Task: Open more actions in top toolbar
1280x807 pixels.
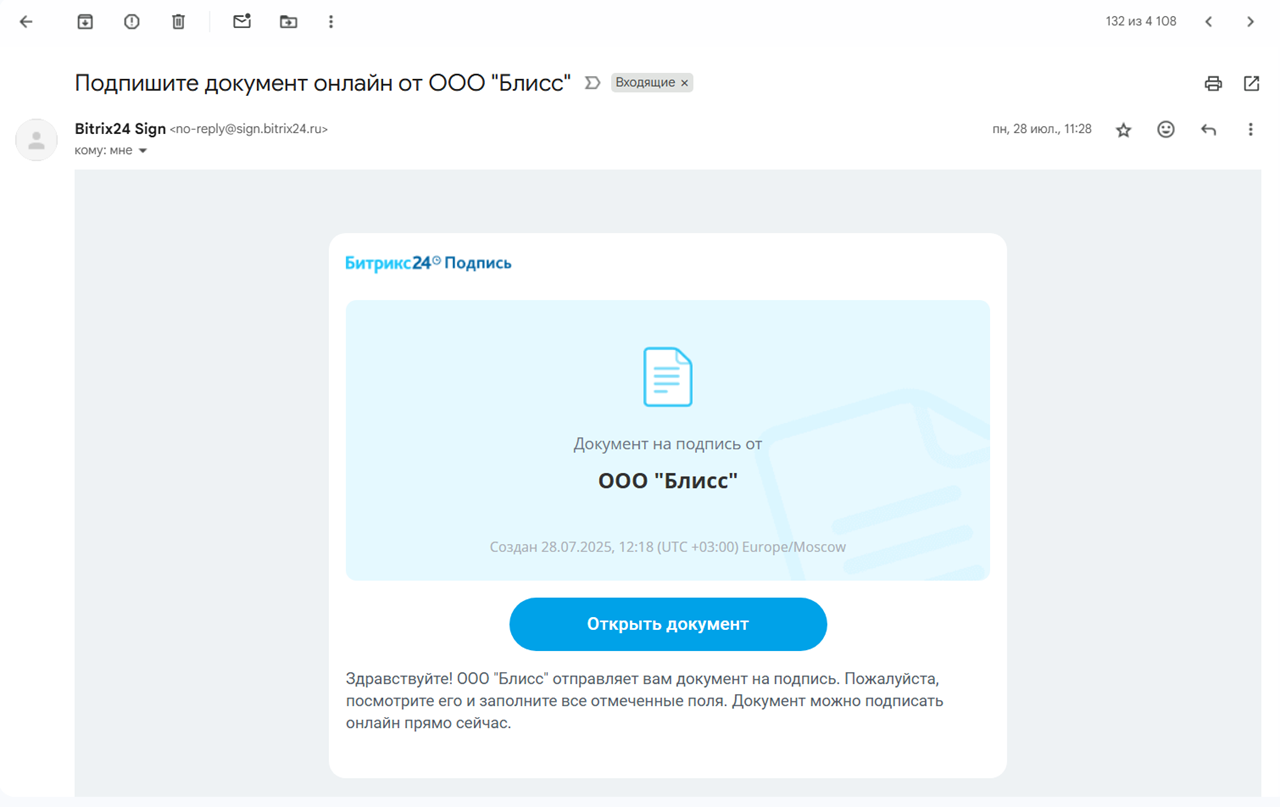Action: 331,22
